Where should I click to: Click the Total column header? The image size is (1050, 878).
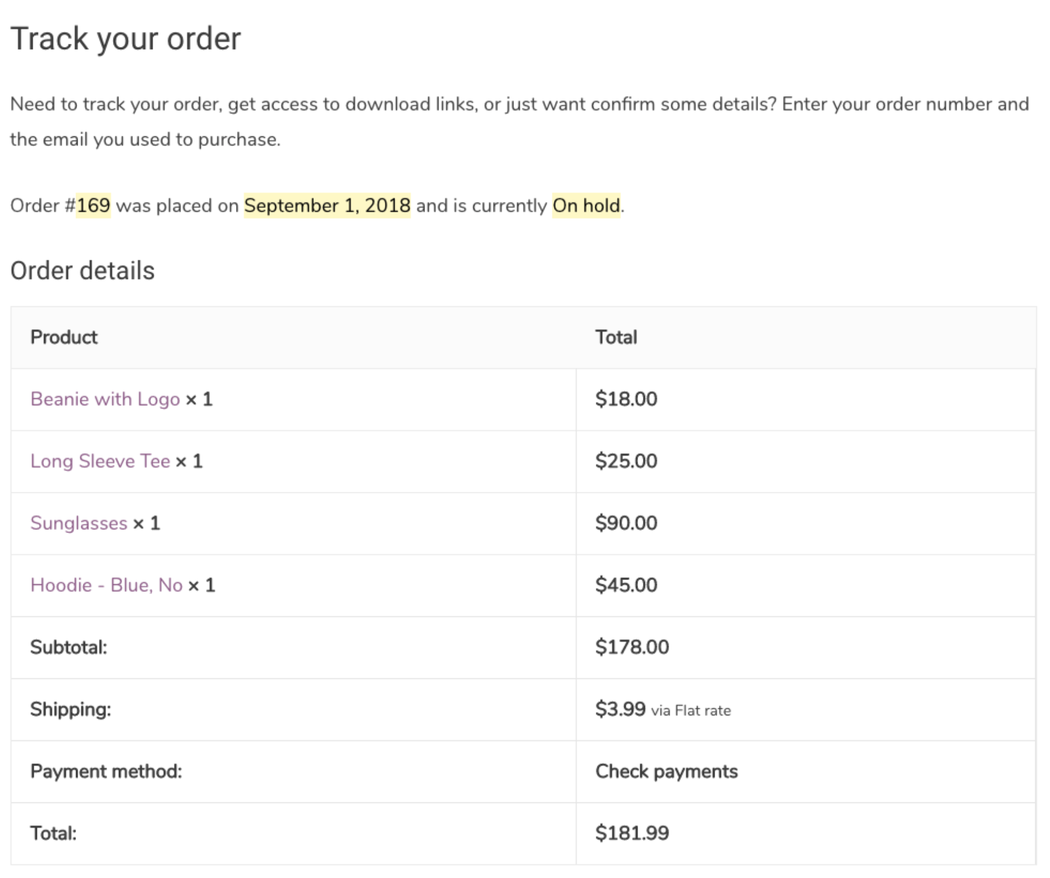[616, 337]
